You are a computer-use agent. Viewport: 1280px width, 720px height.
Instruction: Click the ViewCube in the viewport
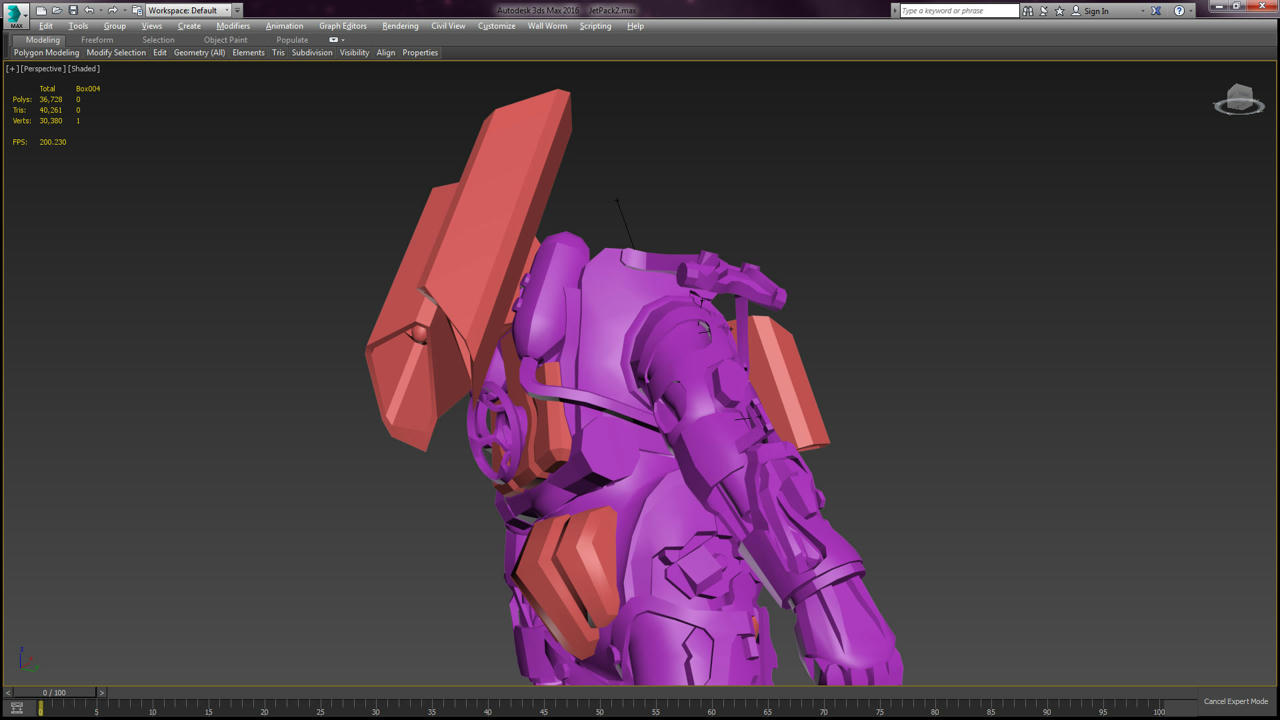(x=1239, y=99)
